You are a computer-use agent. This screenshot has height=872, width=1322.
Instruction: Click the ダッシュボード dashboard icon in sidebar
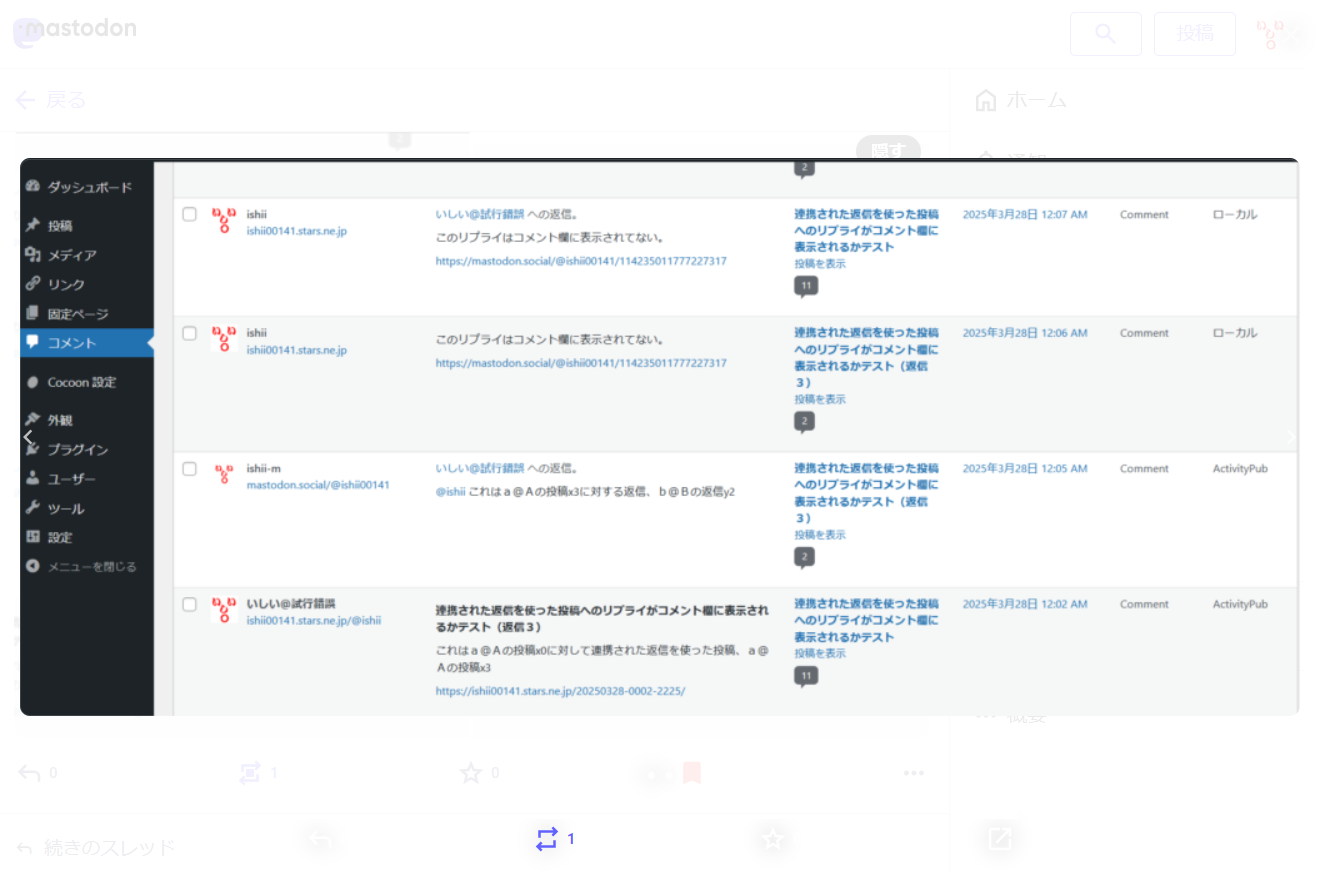click(33, 187)
